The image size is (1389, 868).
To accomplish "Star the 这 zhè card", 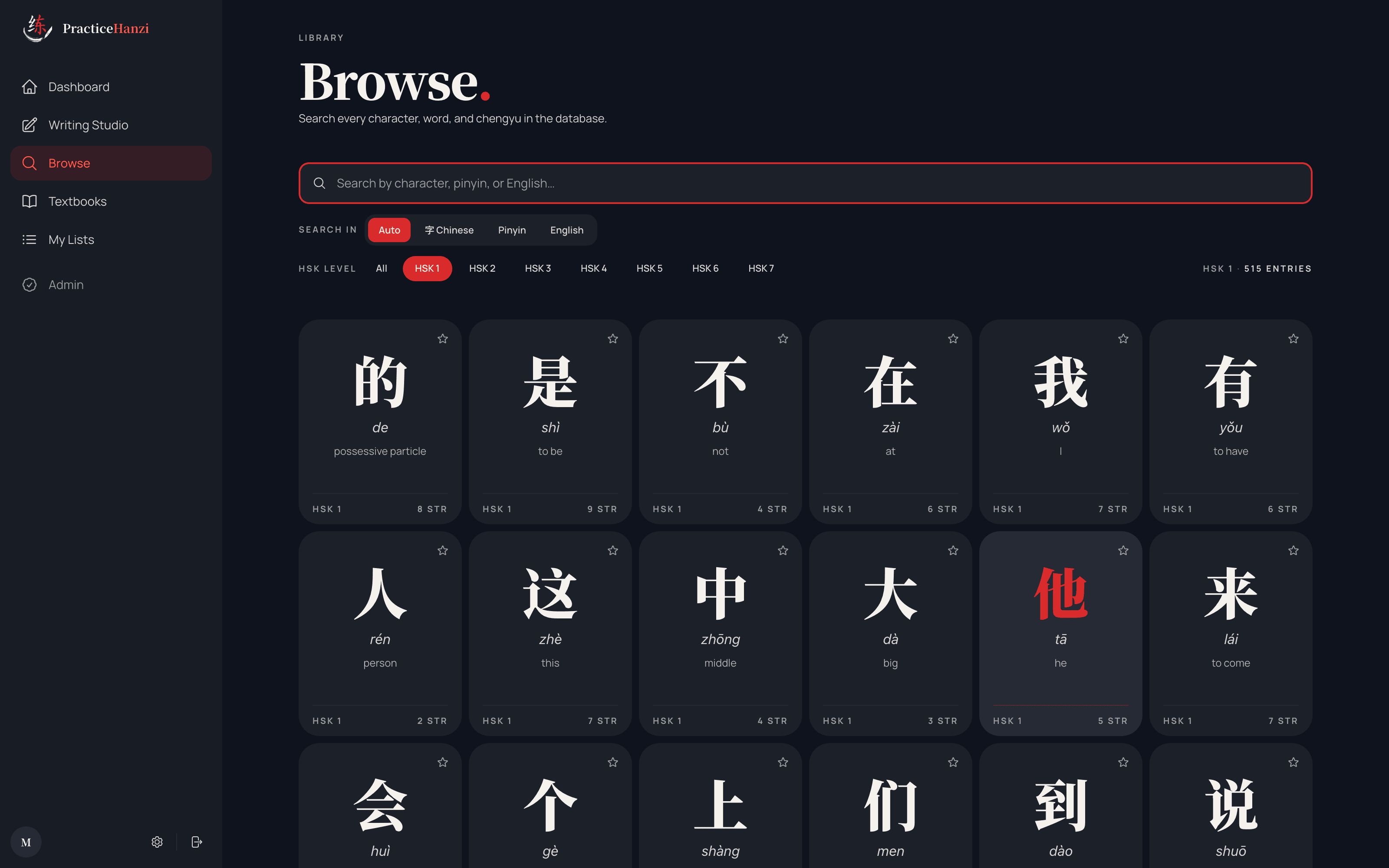I will click(613, 551).
